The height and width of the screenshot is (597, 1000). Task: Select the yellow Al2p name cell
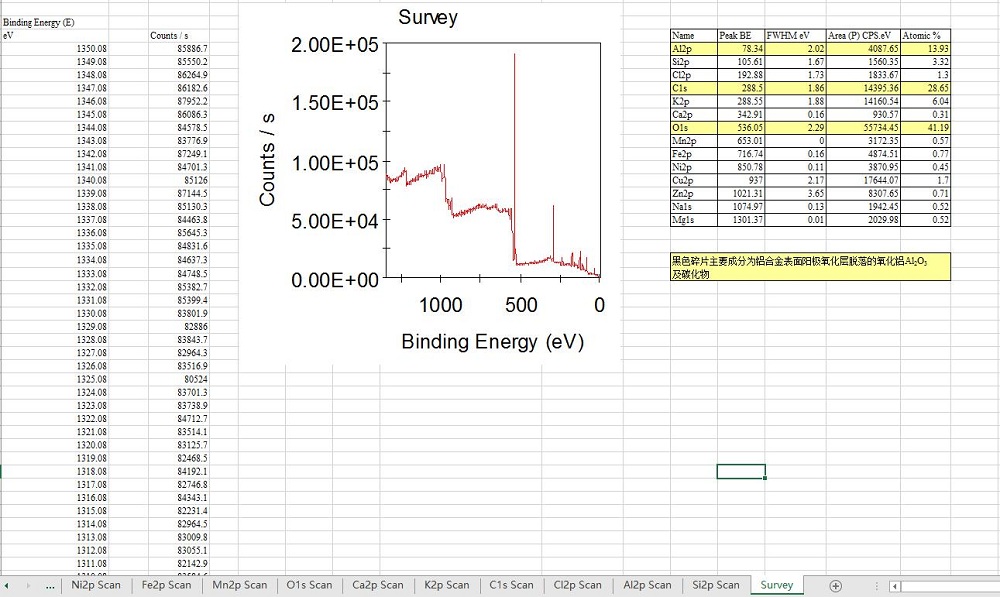pyautogui.click(x=693, y=48)
